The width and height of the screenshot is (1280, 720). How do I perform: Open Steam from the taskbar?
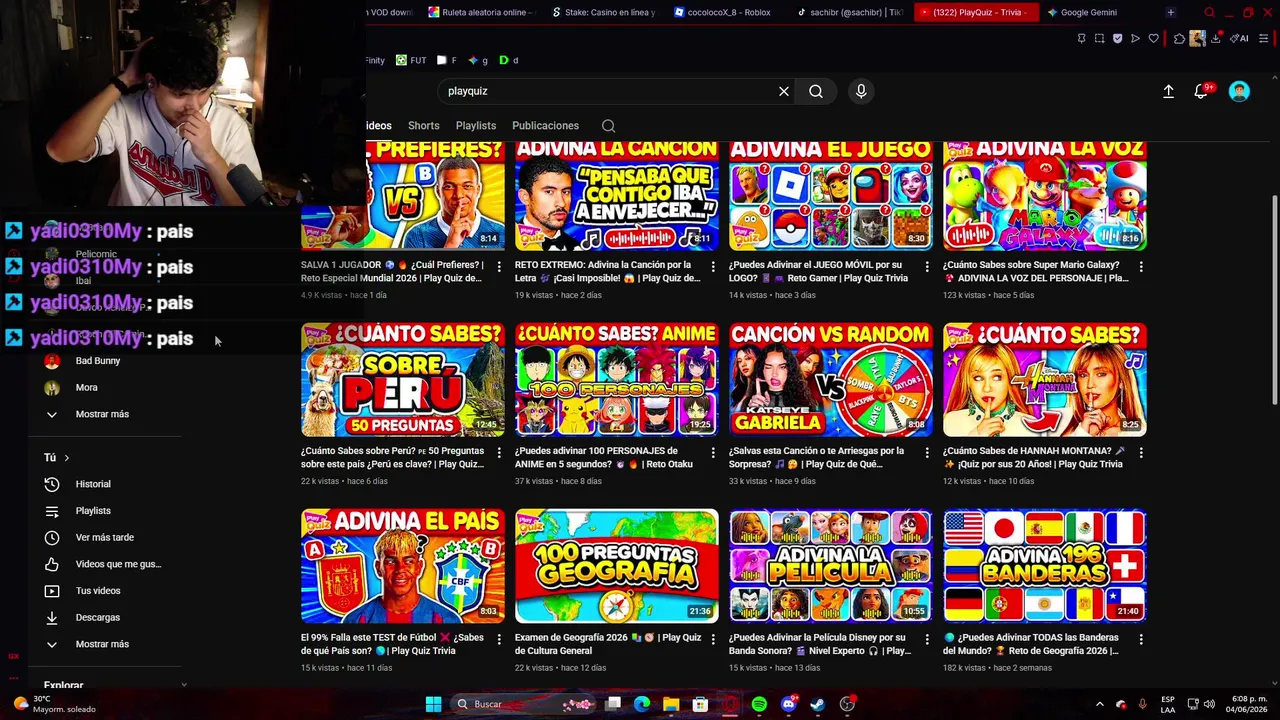click(817, 704)
